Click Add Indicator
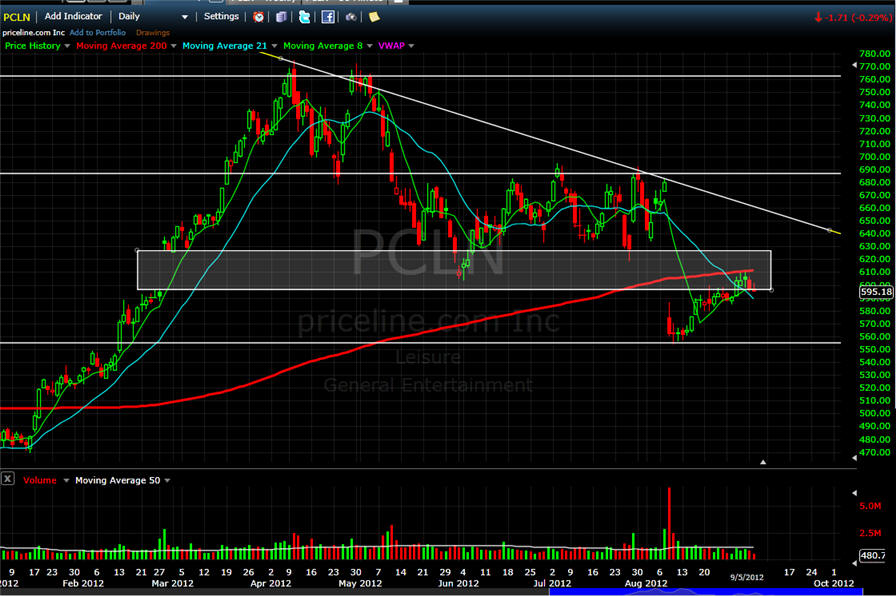The height and width of the screenshot is (596, 896). pos(73,17)
